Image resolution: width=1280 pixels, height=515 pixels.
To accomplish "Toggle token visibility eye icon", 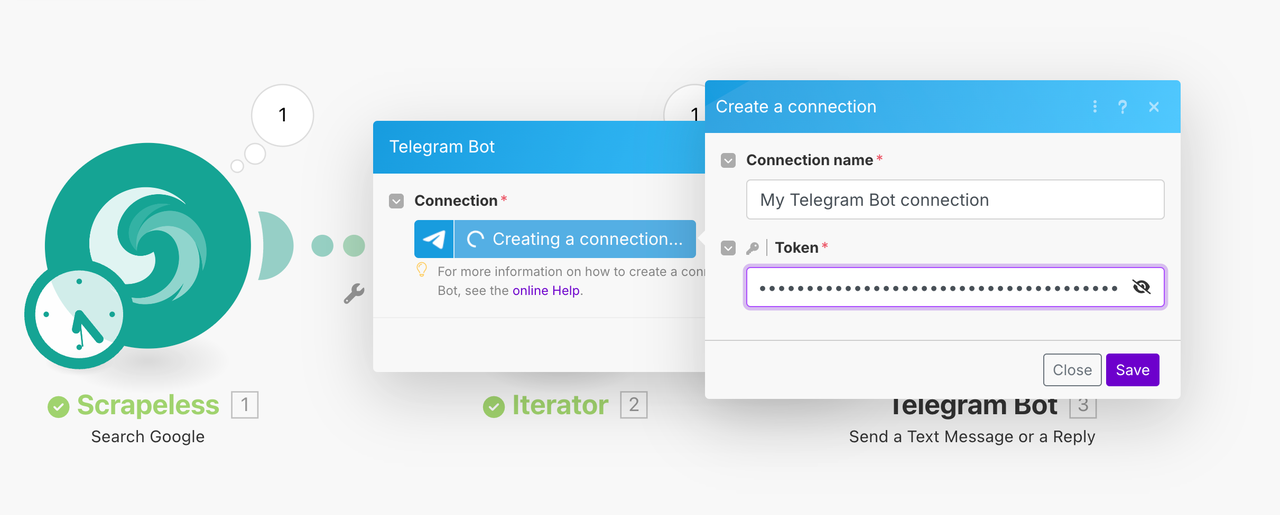I will (1142, 288).
